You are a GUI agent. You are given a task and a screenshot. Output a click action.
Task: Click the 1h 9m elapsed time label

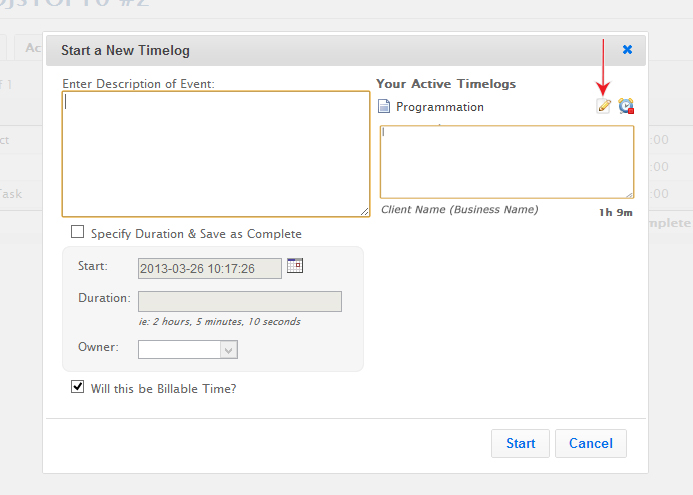point(615,212)
